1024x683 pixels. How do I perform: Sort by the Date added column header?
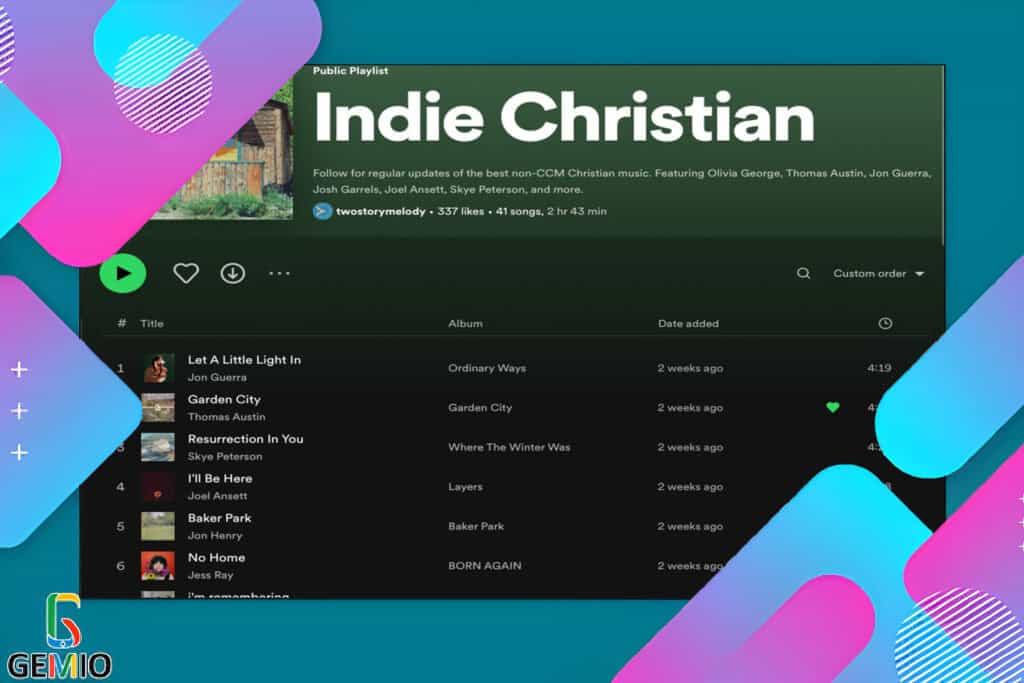point(688,323)
